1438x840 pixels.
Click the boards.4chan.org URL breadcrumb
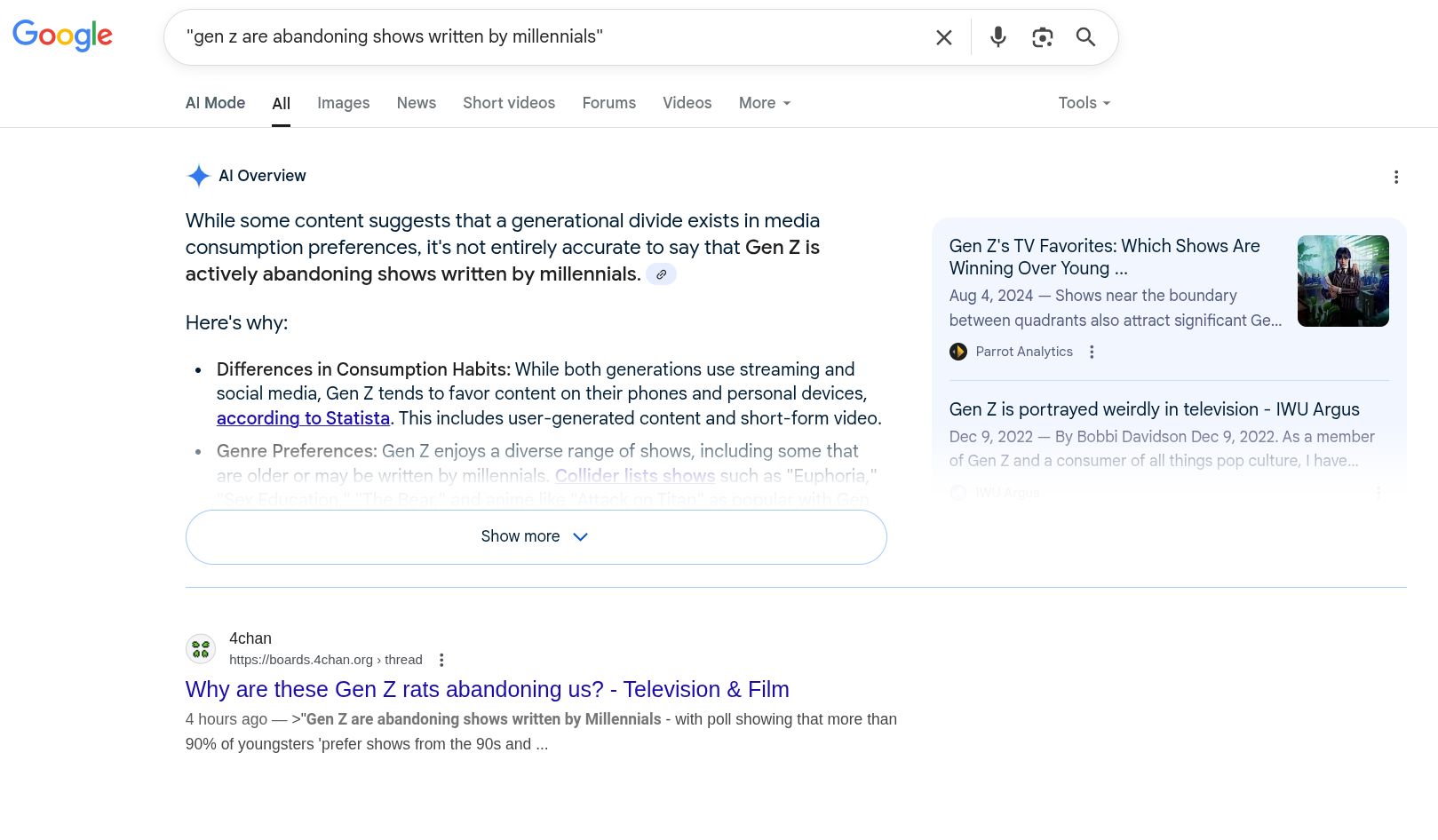coord(325,660)
